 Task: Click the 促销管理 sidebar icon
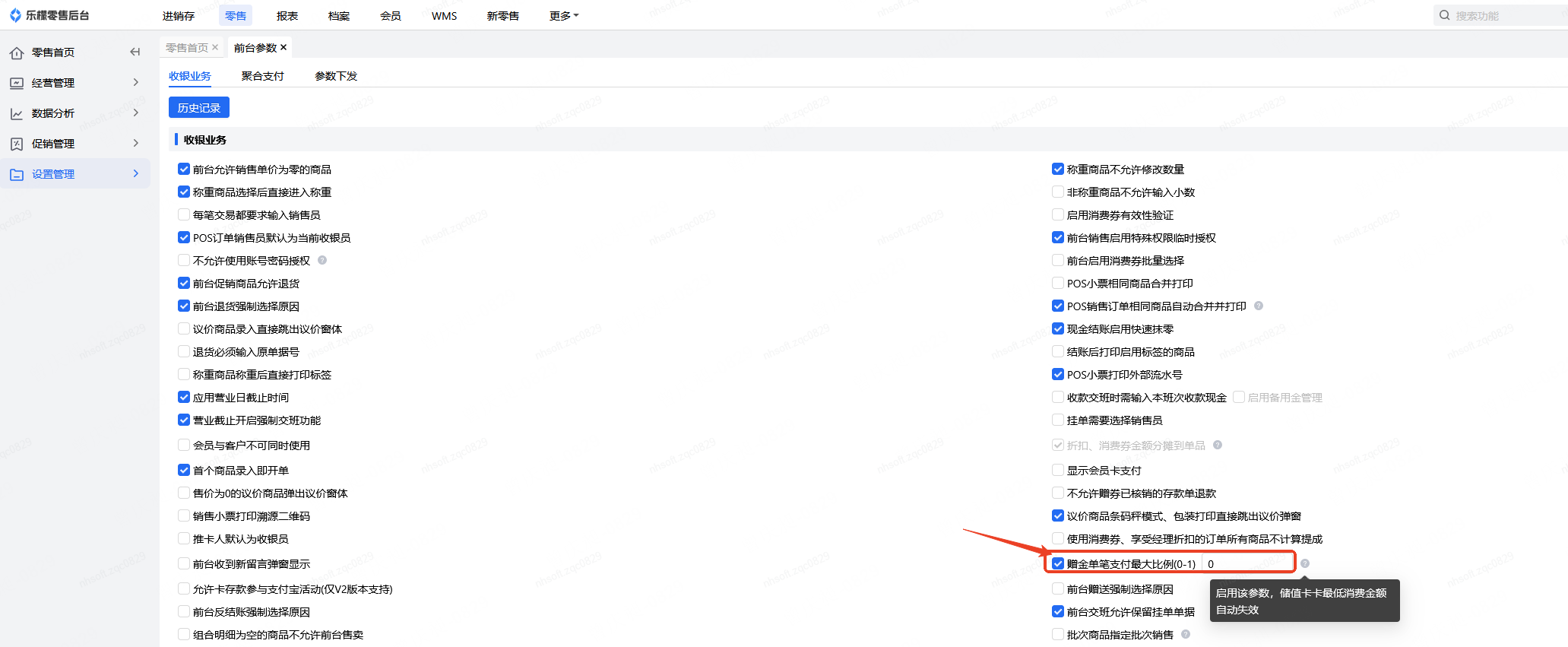pyautogui.click(x=17, y=144)
